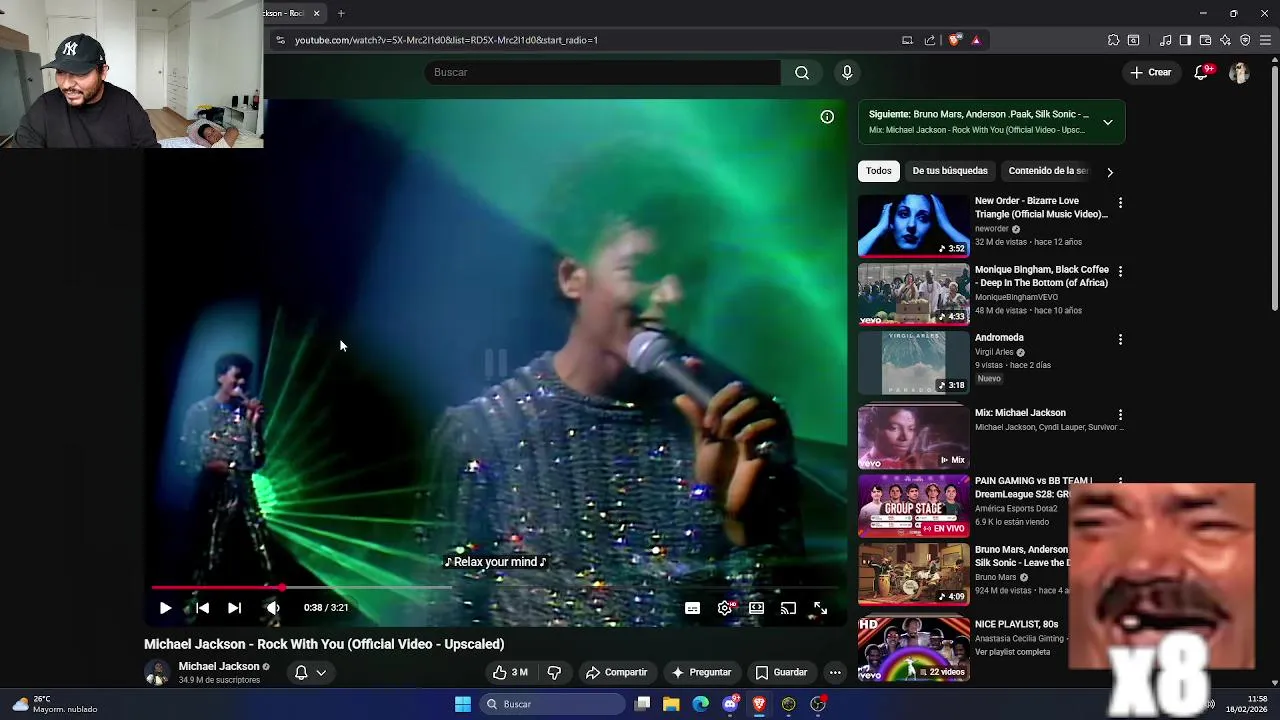Enter full screen mode
The width and height of the screenshot is (1280, 720).
[820, 608]
